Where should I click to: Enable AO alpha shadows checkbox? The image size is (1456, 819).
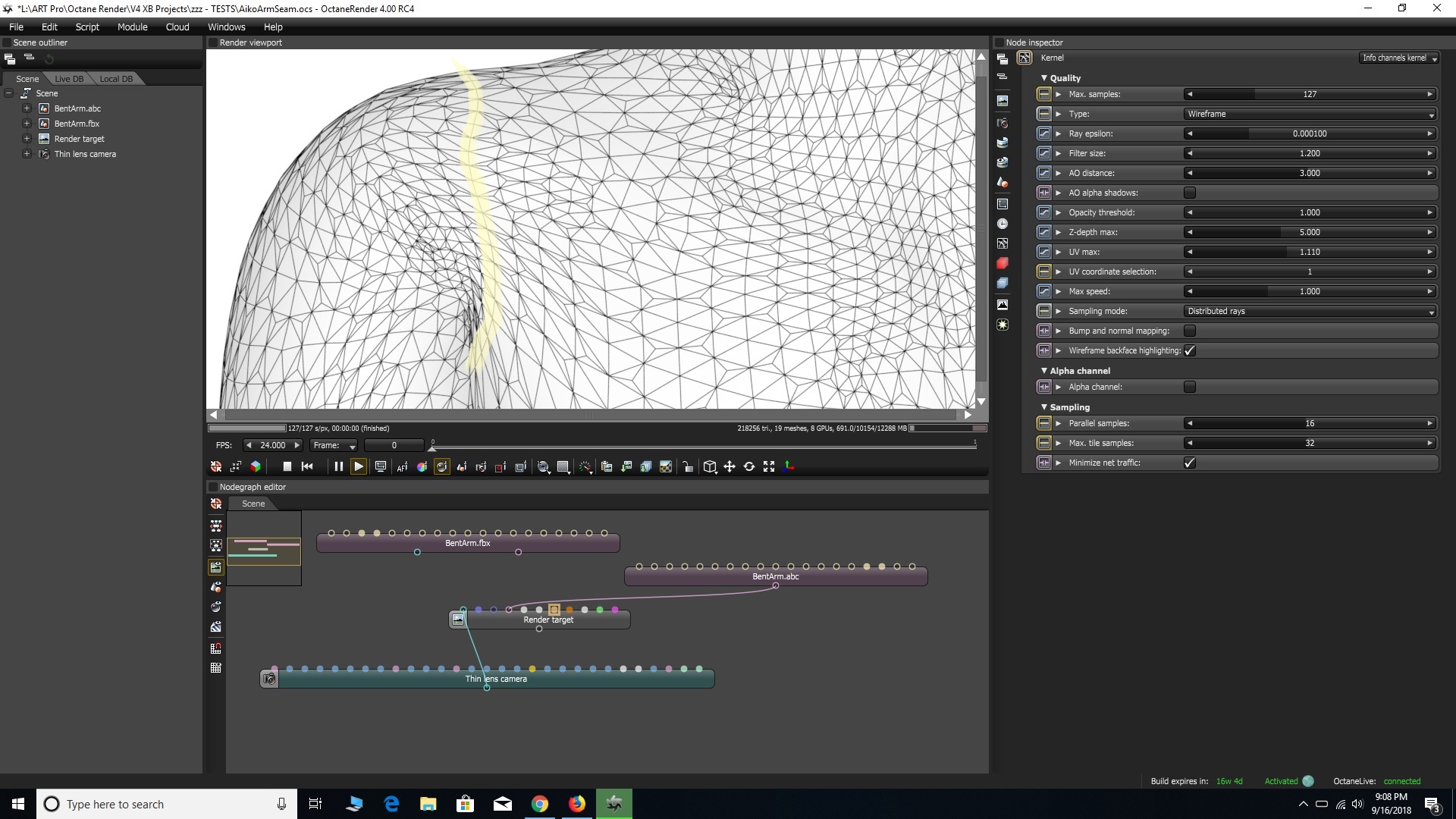[x=1190, y=193]
